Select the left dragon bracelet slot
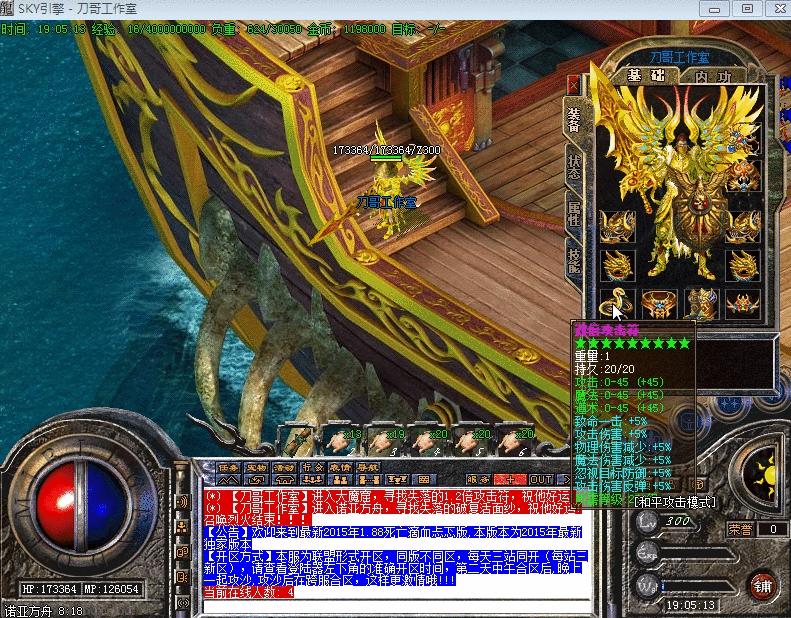Viewport: 791px width, 618px height. 617,226
